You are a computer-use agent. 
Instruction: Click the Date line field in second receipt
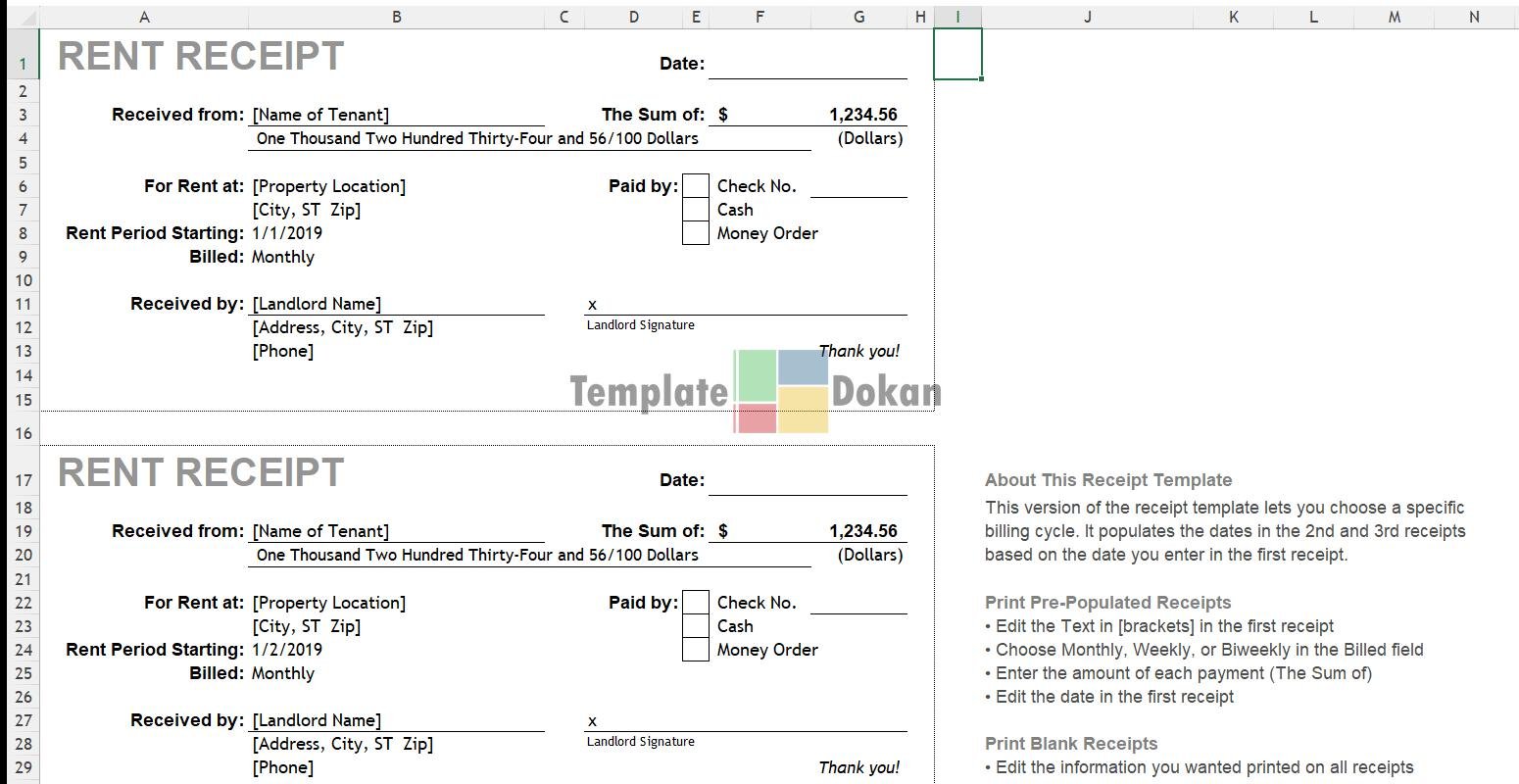click(808, 480)
